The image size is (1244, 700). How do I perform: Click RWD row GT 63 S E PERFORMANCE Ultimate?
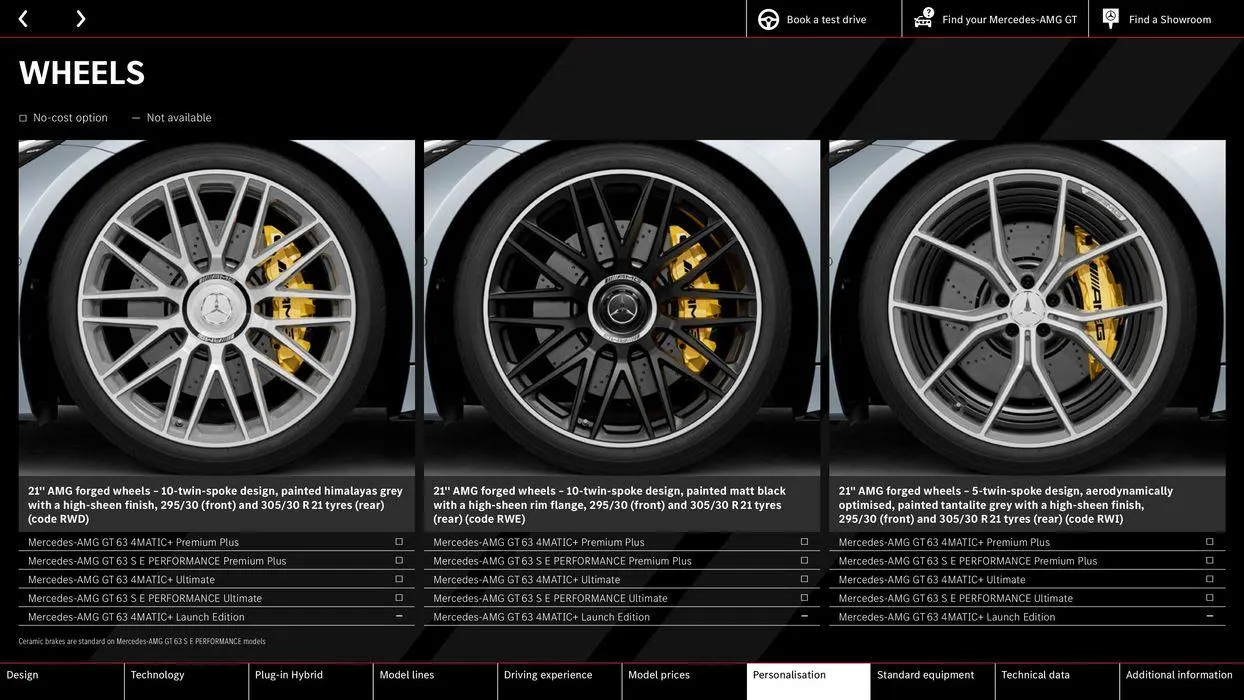pos(216,598)
